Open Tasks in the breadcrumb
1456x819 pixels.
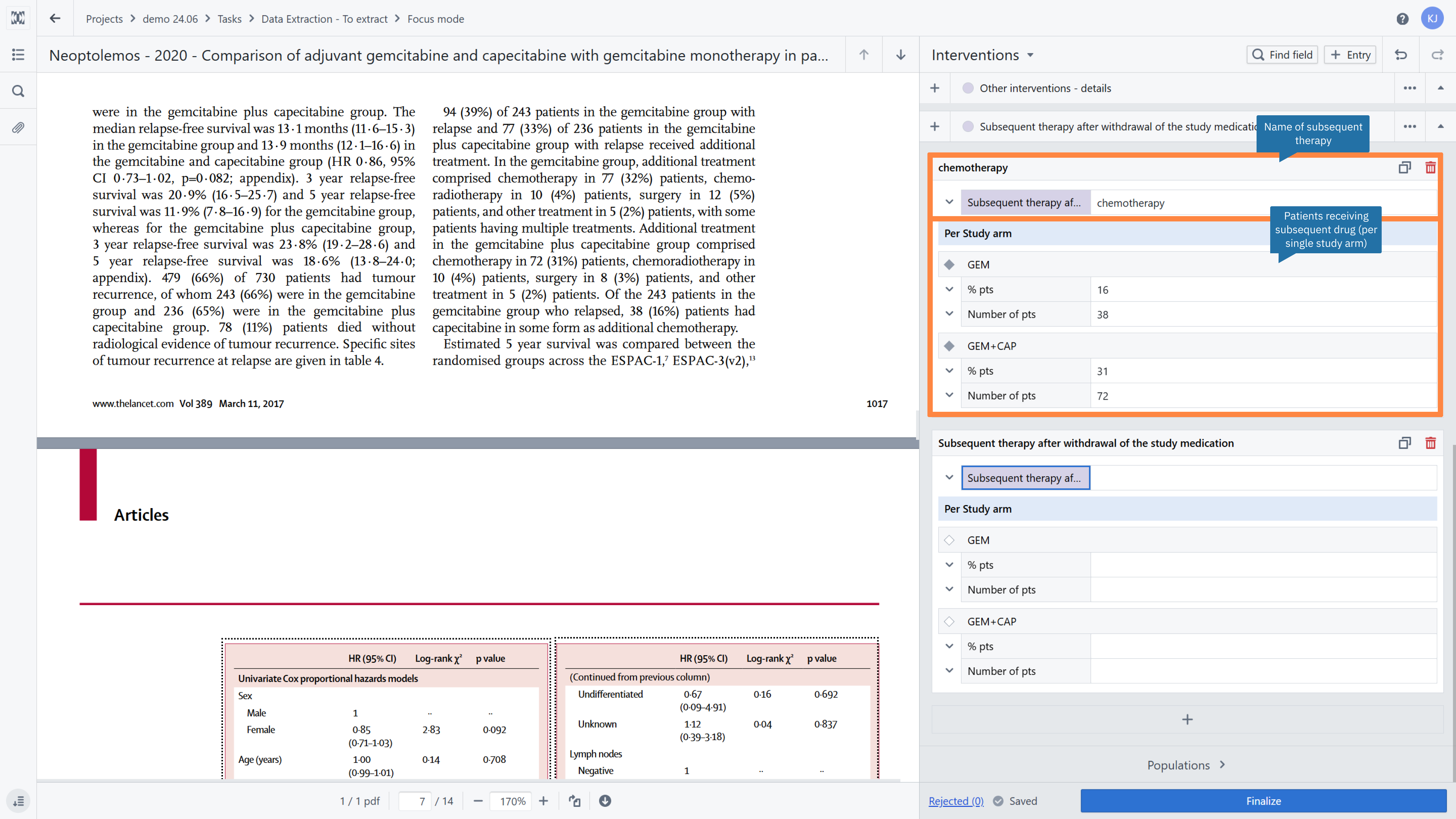tap(229, 19)
